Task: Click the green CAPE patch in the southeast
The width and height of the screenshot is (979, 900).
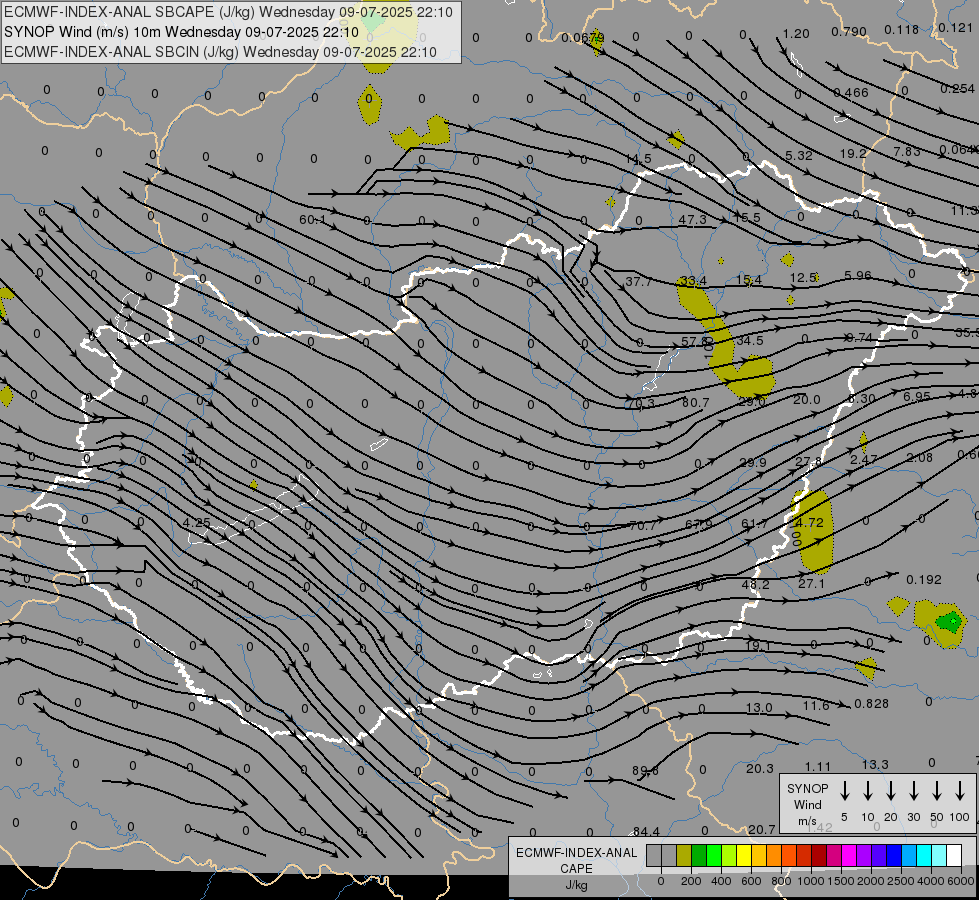Action: [x=950, y=622]
